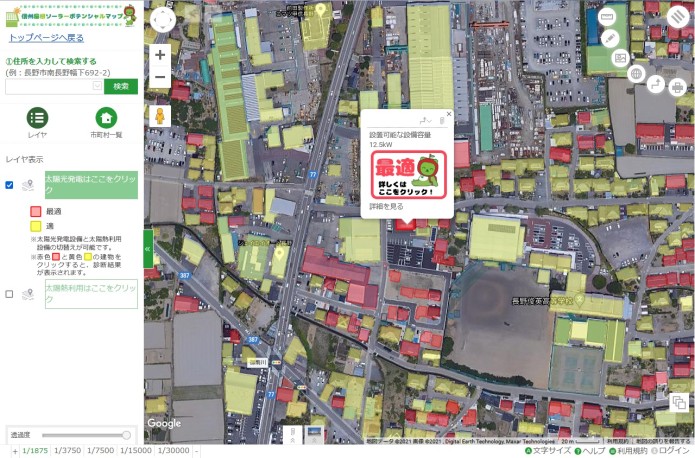Viewport: 695px width, 458px height.
Task: Click the 詳細を見る link in popup
Action: [x=386, y=206]
